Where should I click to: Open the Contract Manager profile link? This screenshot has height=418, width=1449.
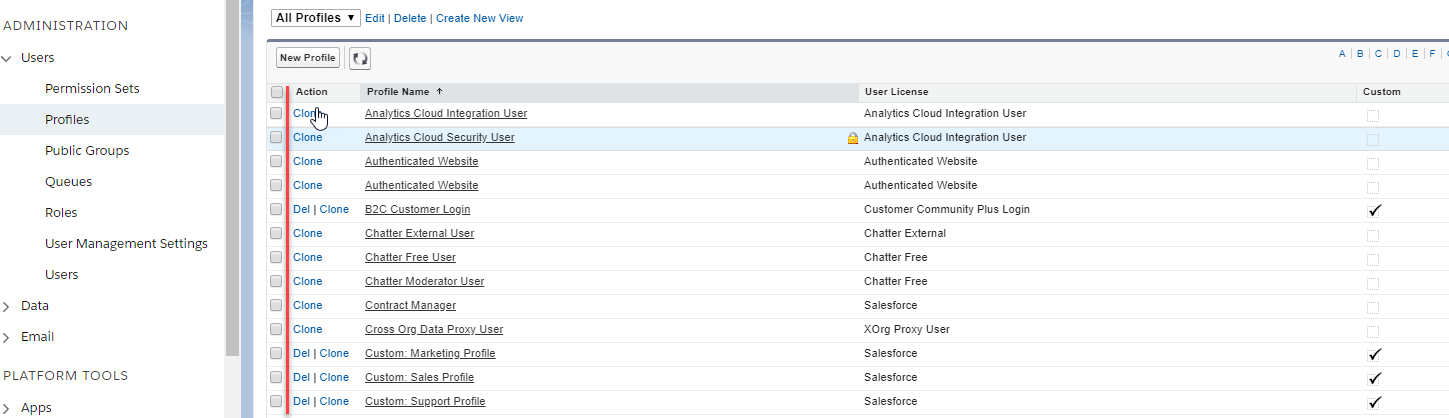point(410,306)
